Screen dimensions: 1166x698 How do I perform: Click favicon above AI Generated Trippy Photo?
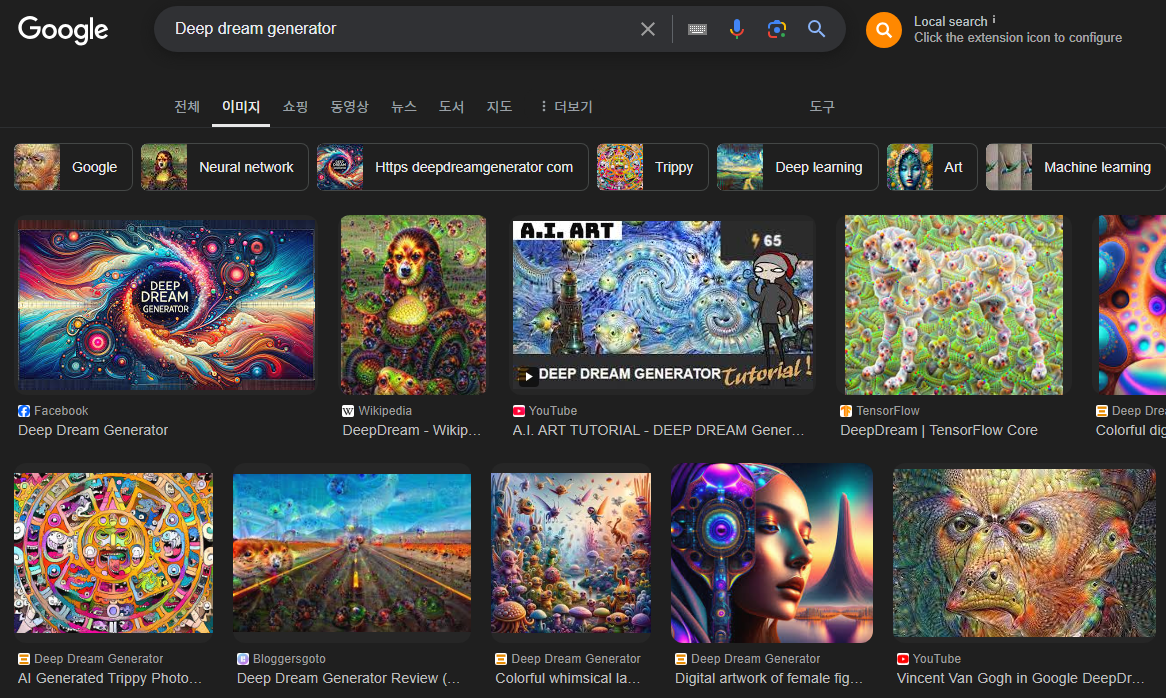24,659
